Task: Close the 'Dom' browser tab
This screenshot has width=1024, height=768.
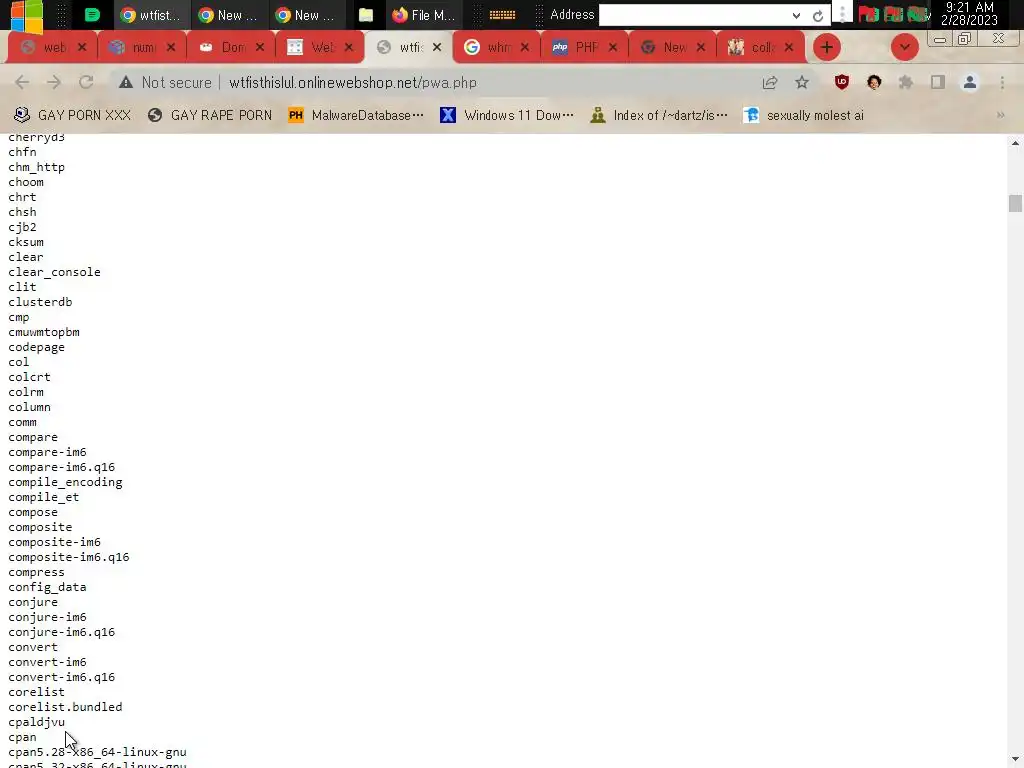Action: 260,47
